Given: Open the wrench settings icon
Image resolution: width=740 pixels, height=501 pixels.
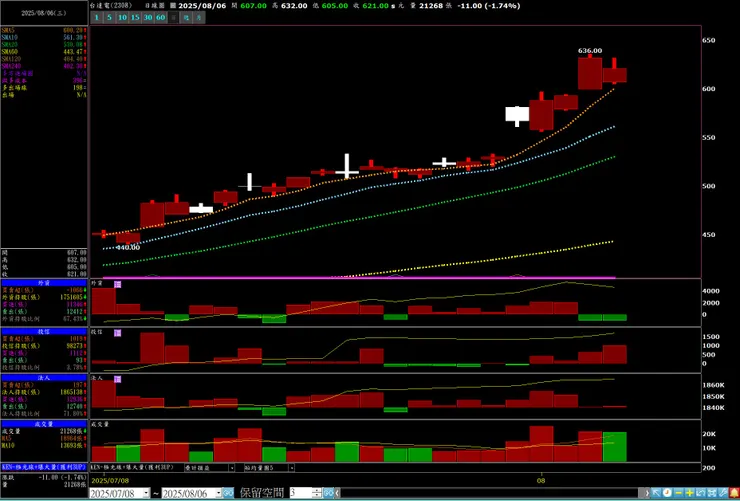Looking at the screenshot, I should coord(723,493).
